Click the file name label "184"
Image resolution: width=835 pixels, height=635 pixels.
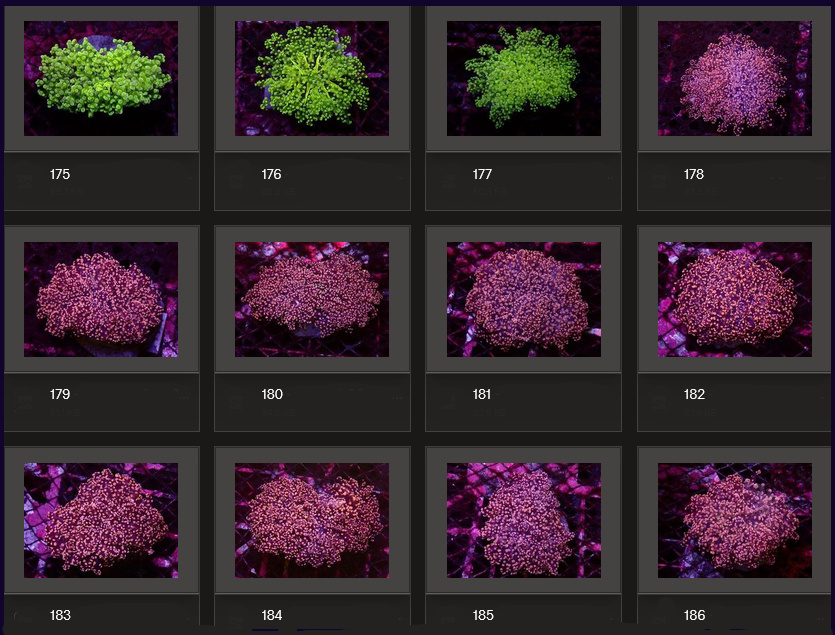[271, 615]
